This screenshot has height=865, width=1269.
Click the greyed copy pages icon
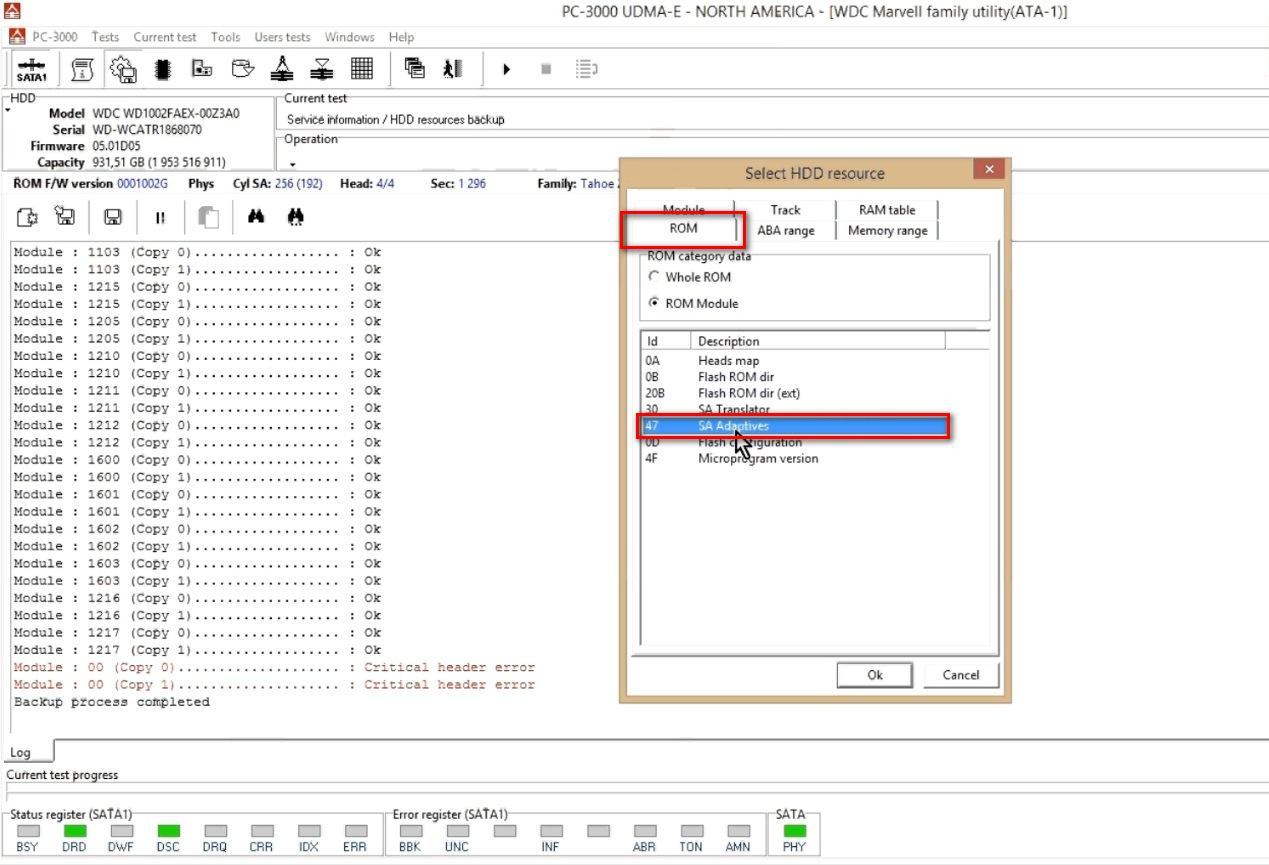(208, 217)
